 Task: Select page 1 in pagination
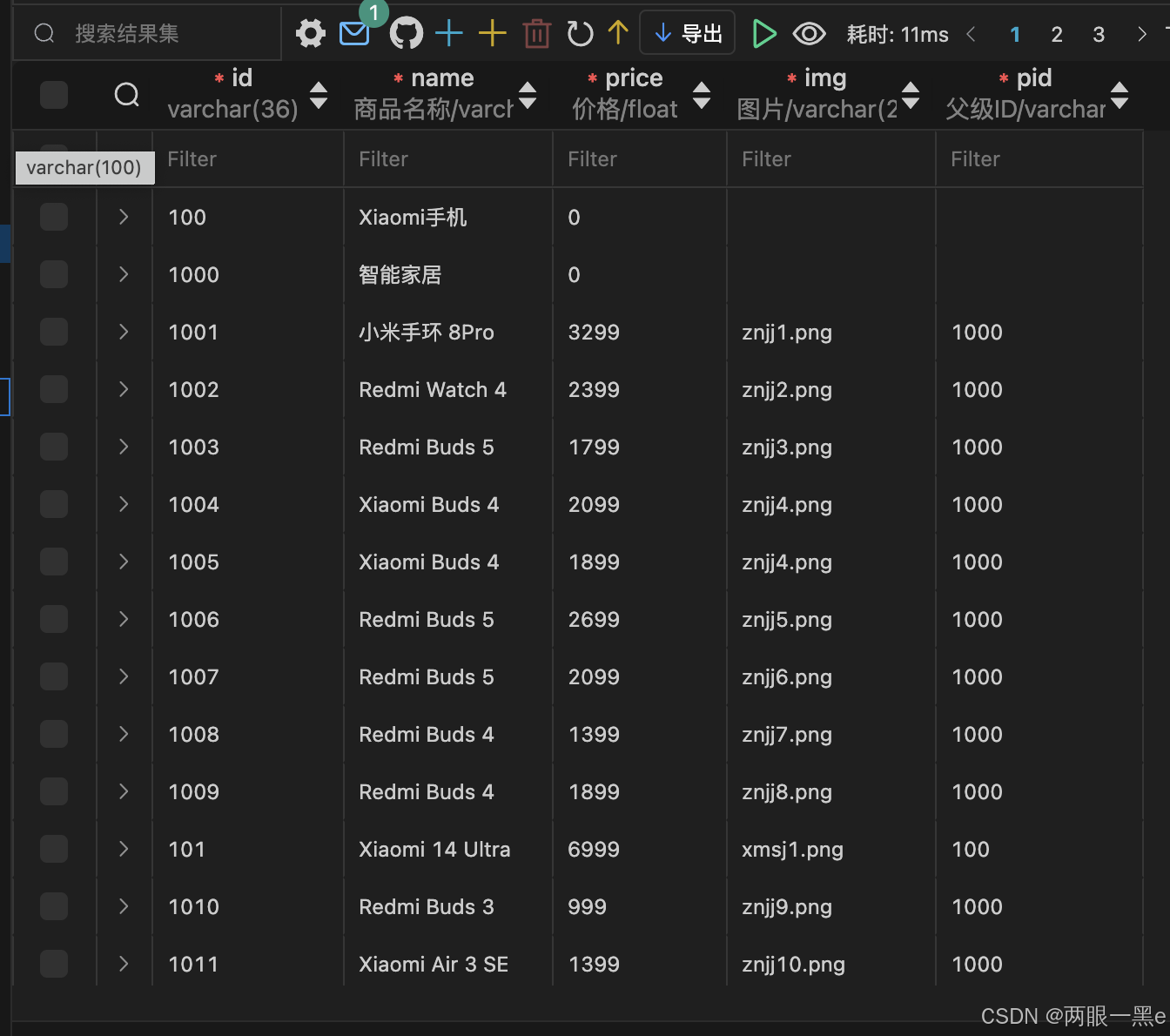[x=1015, y=34]
